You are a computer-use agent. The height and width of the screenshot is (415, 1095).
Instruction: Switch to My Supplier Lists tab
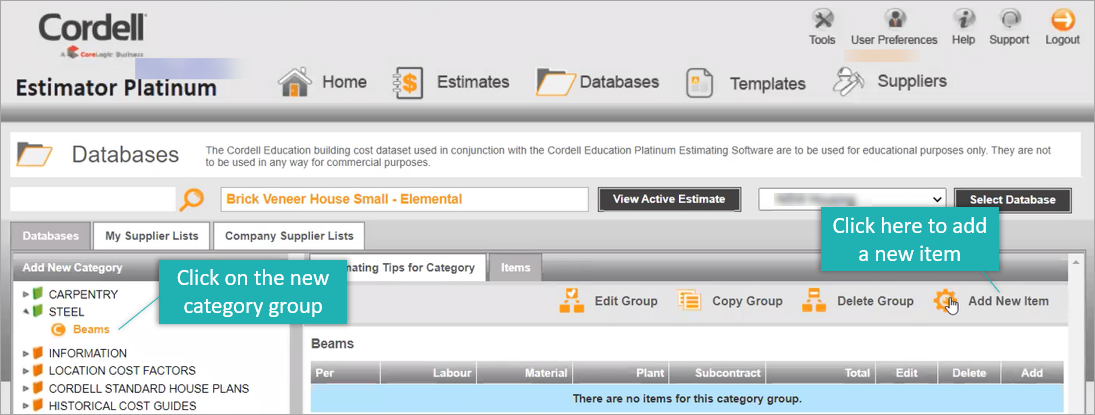(152, 236)
